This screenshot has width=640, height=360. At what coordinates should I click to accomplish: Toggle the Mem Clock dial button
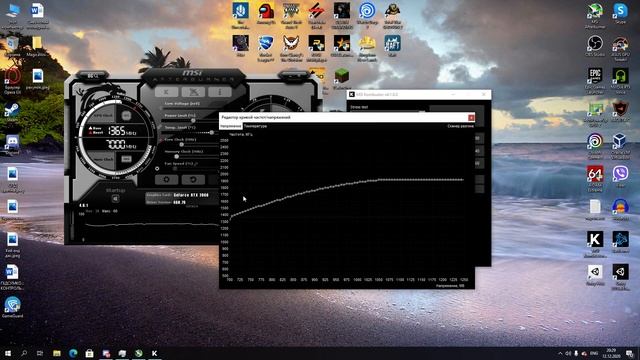(x=126, y=159)
